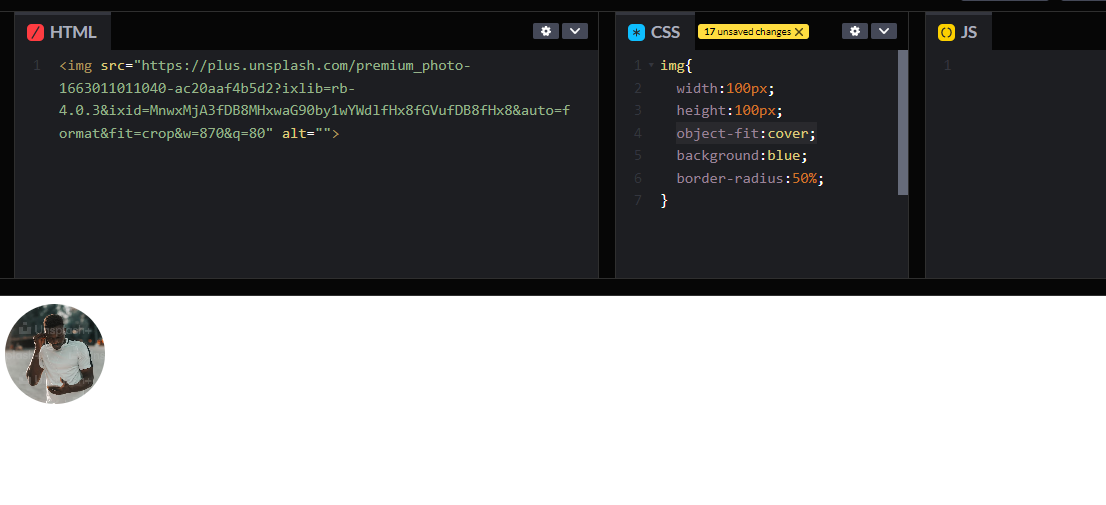
Task: Collapse the img rule fold arrow
Action: click(x=651, y=66)
